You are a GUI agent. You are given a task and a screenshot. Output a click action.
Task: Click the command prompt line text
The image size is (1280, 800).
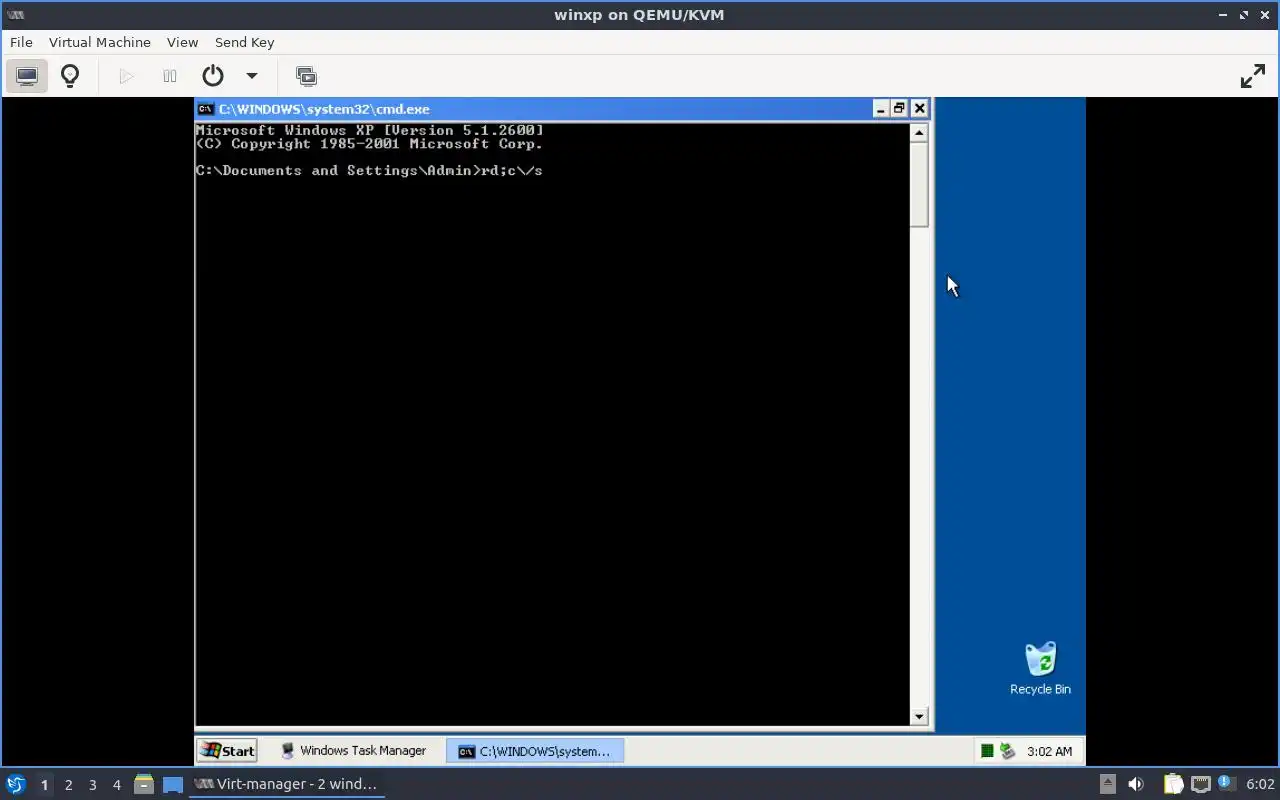369,171
